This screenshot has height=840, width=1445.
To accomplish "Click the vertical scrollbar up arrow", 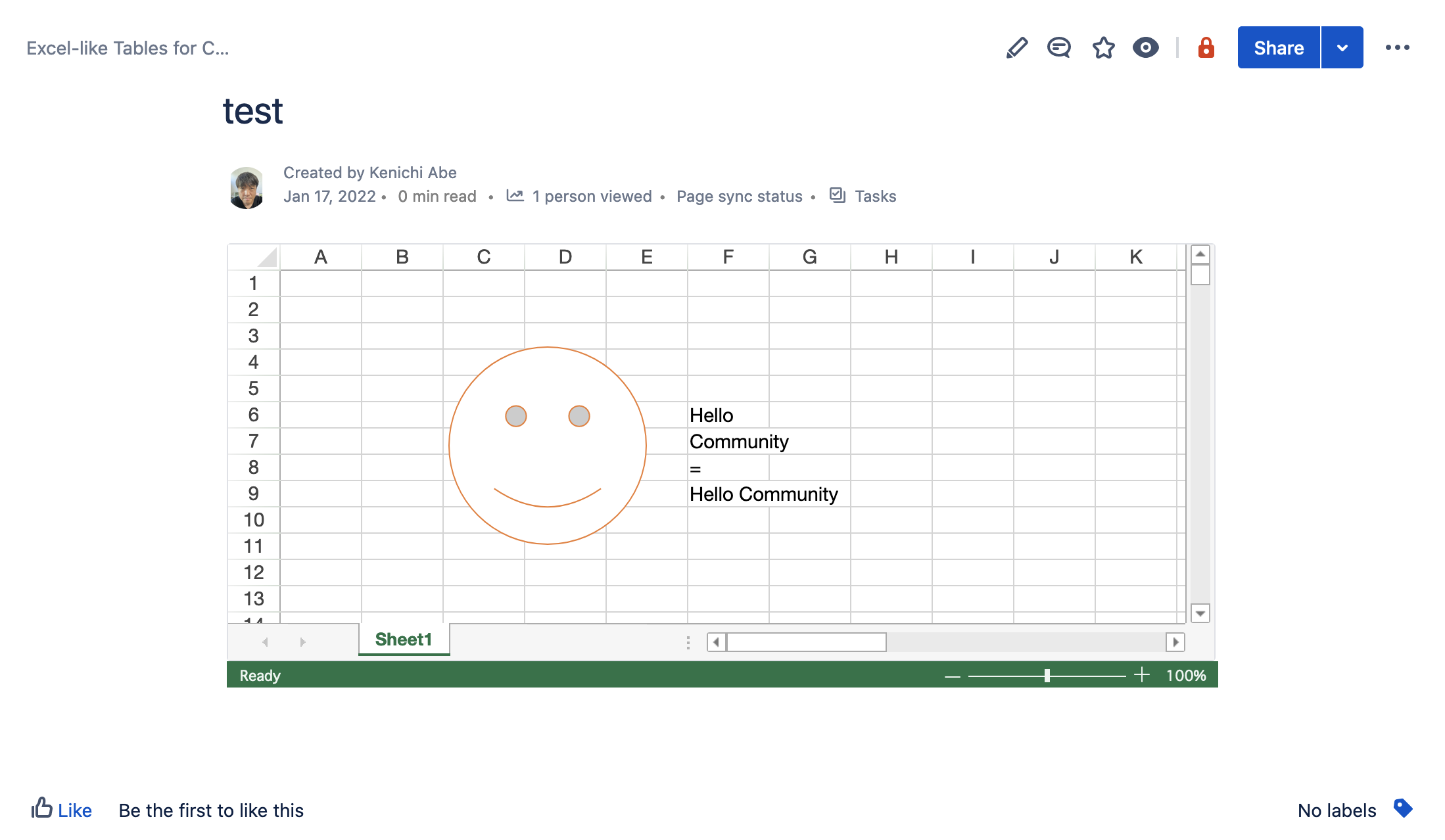I will 1200,254.
